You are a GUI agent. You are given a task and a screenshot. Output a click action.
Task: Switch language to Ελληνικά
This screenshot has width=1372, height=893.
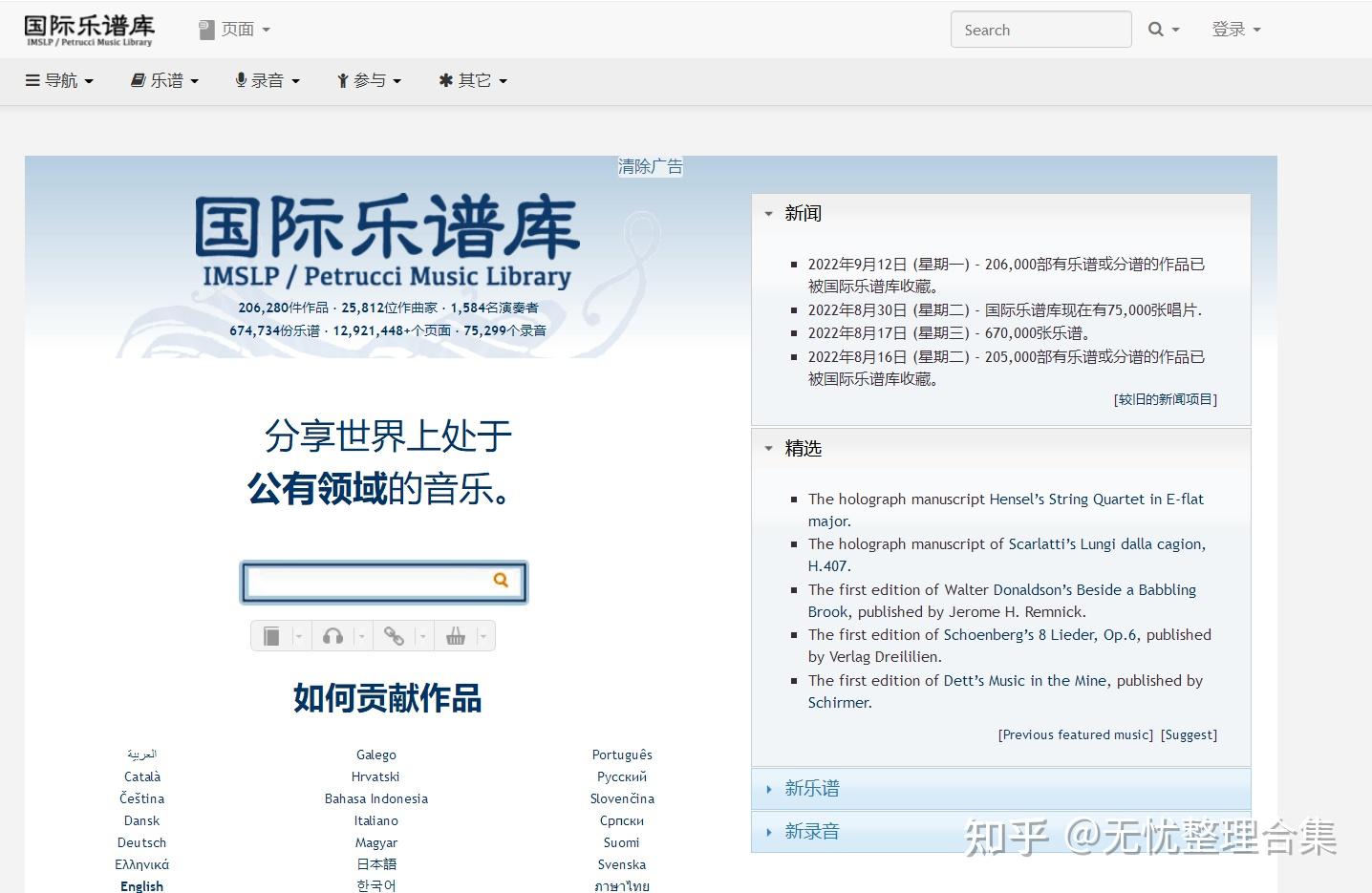tap(141, 864)
